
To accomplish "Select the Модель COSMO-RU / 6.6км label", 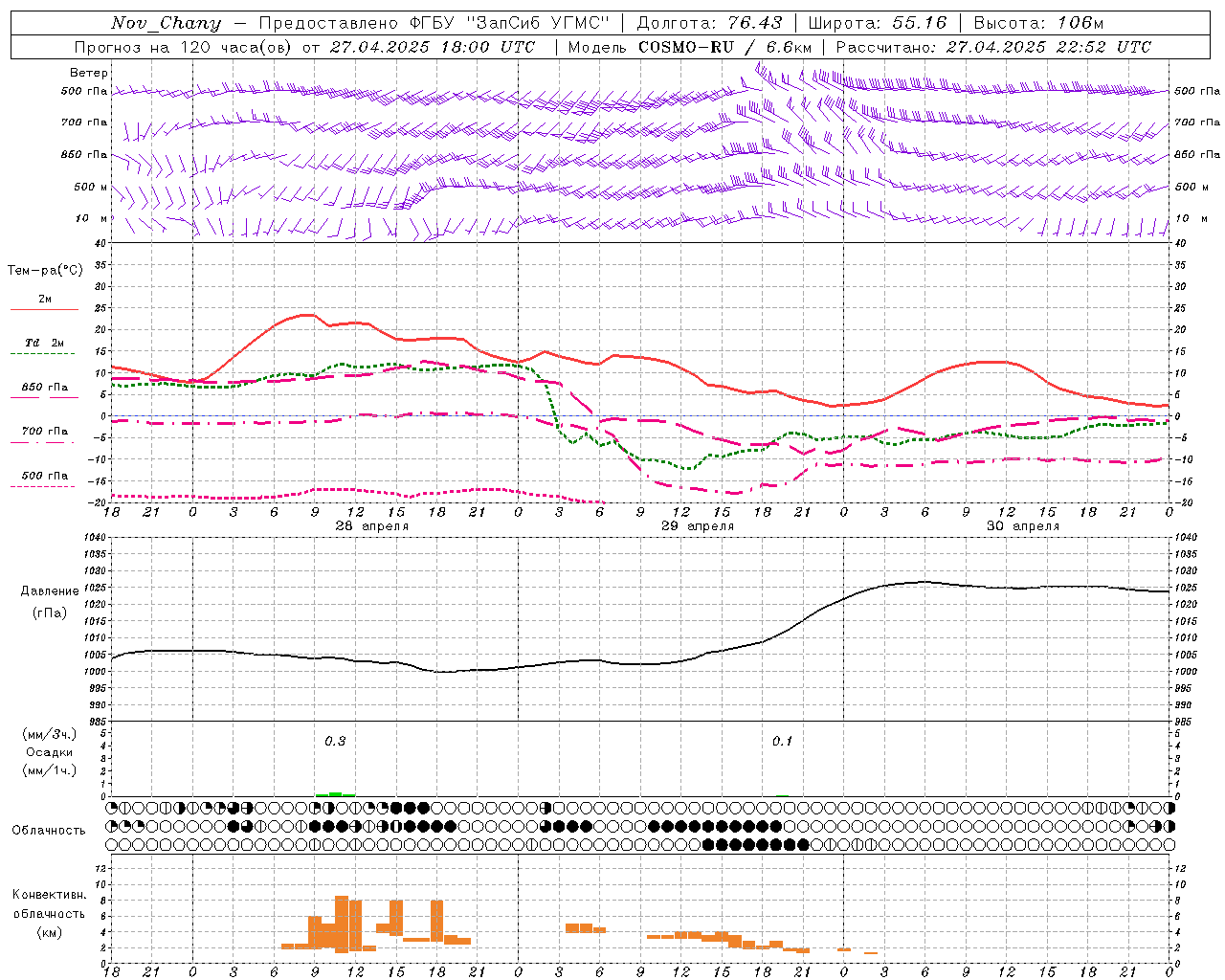I will click(689, 47).
